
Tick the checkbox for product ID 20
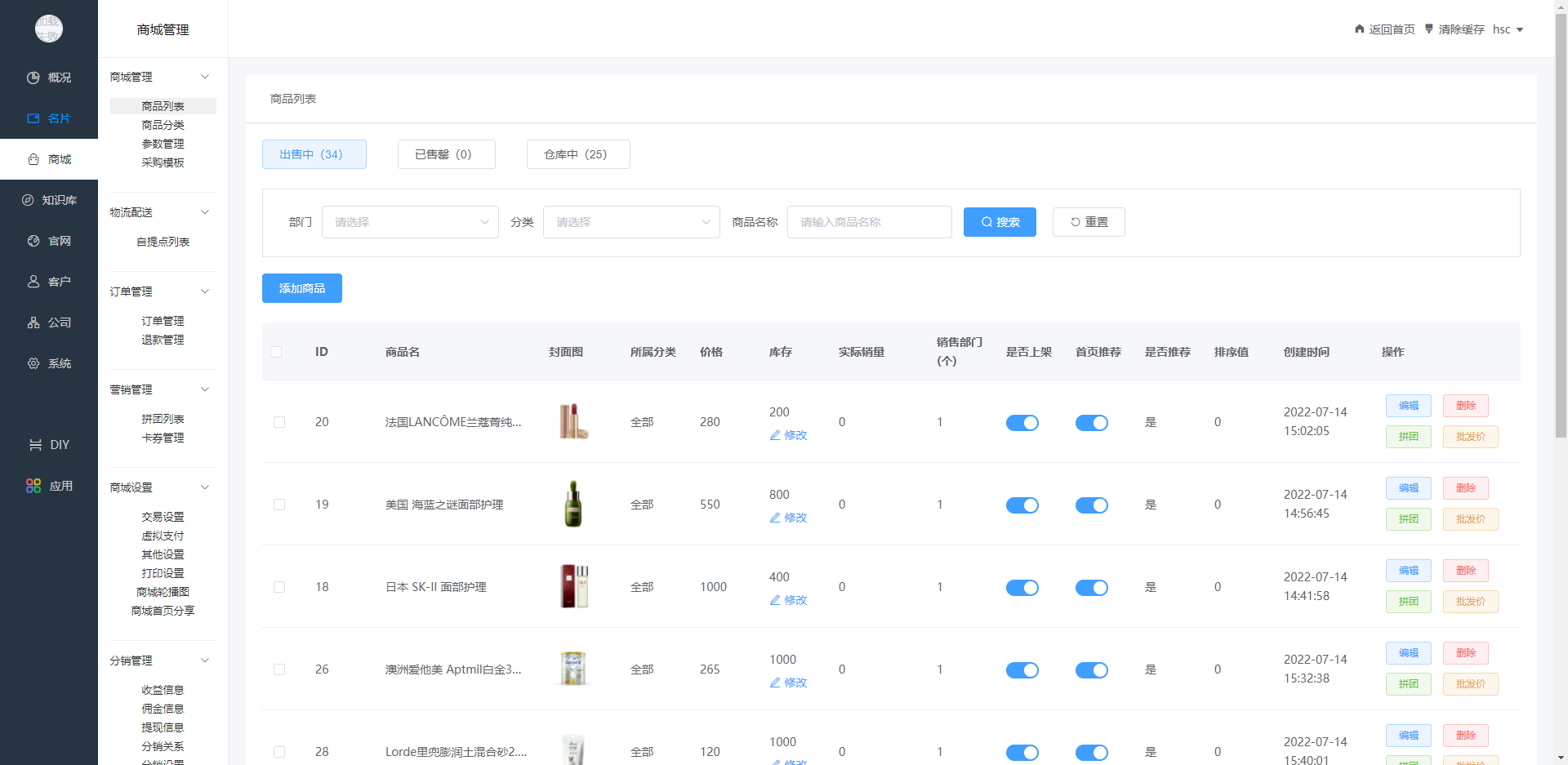(x=279, y=422)
